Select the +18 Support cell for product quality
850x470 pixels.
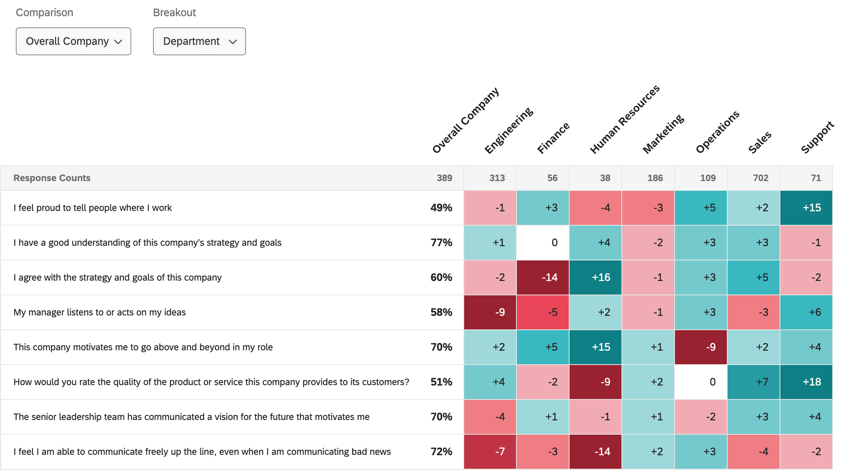(x=806, y=382)
